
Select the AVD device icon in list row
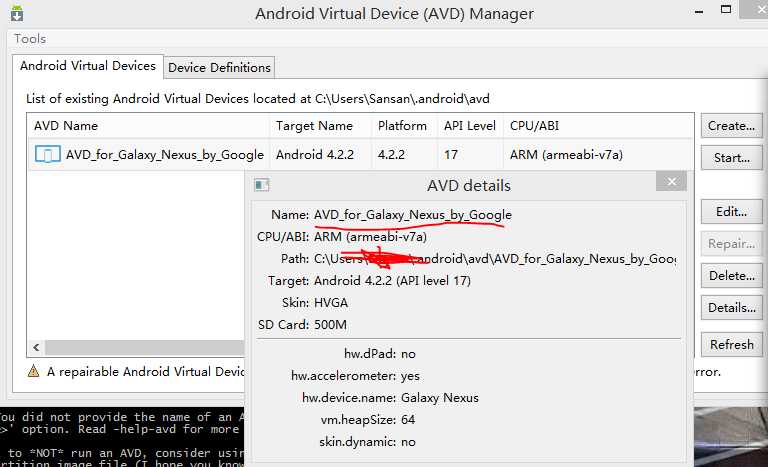[x=48, y=154]
